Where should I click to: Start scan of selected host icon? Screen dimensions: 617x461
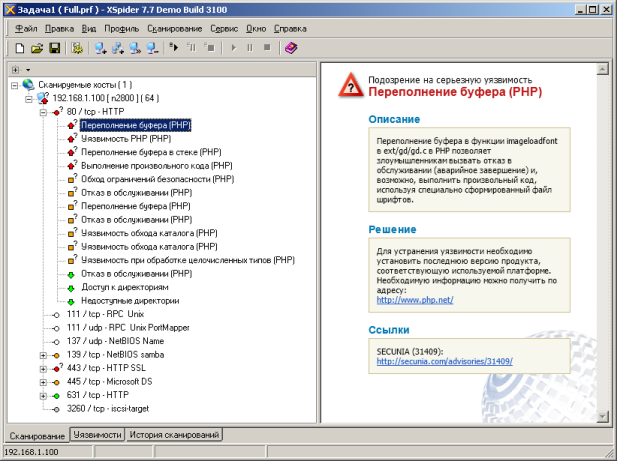[174, 48]
